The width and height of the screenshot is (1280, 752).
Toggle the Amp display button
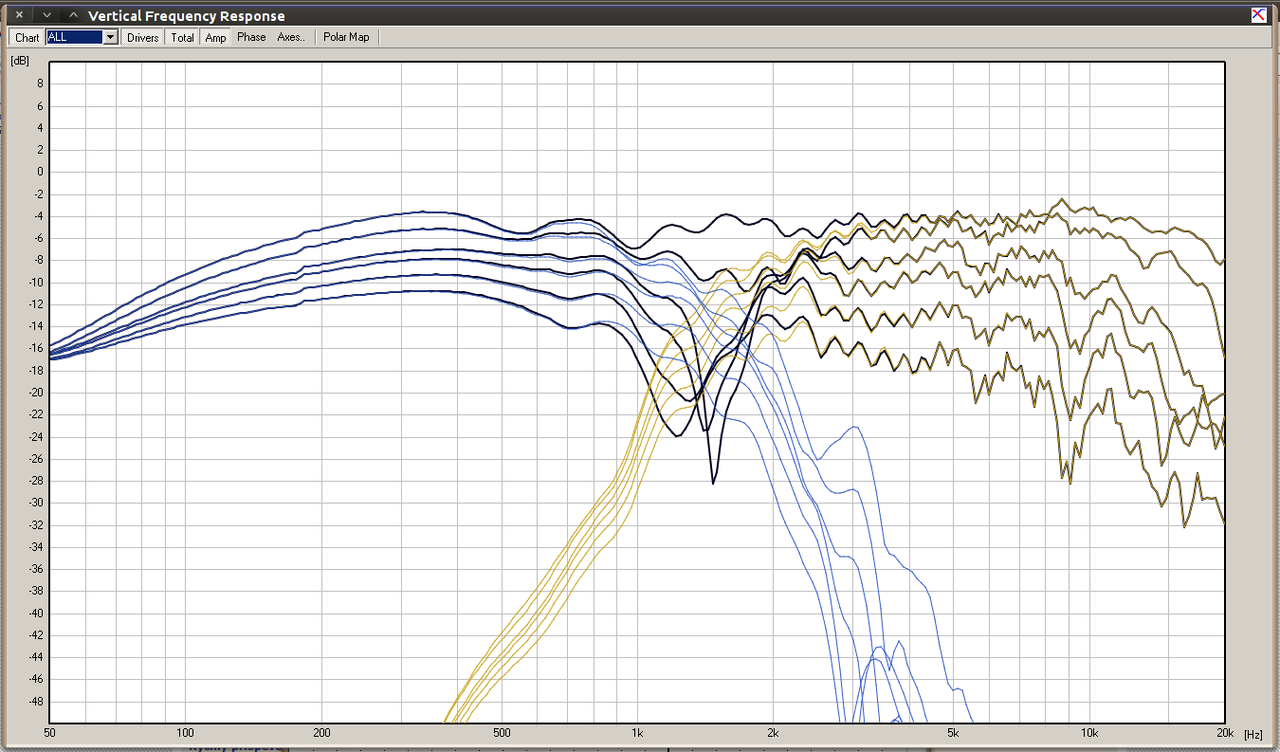pyautogui.click(x=216, y=37)
